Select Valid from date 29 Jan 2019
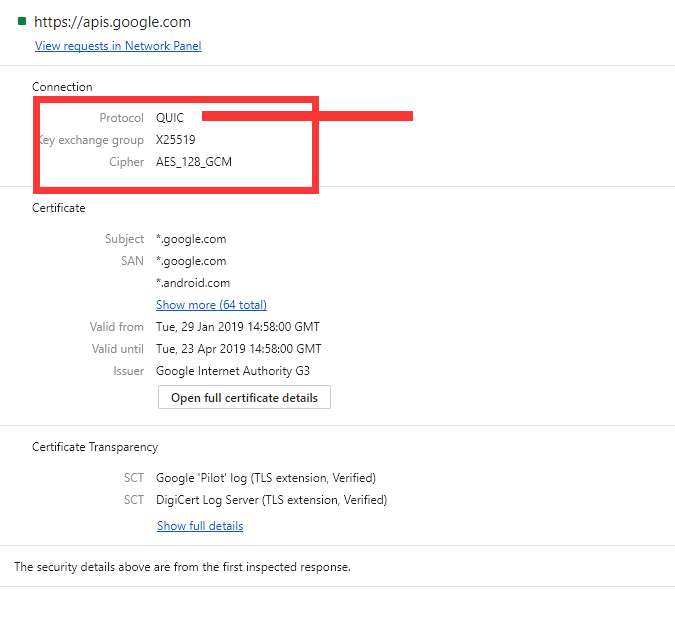 point(238,327)
